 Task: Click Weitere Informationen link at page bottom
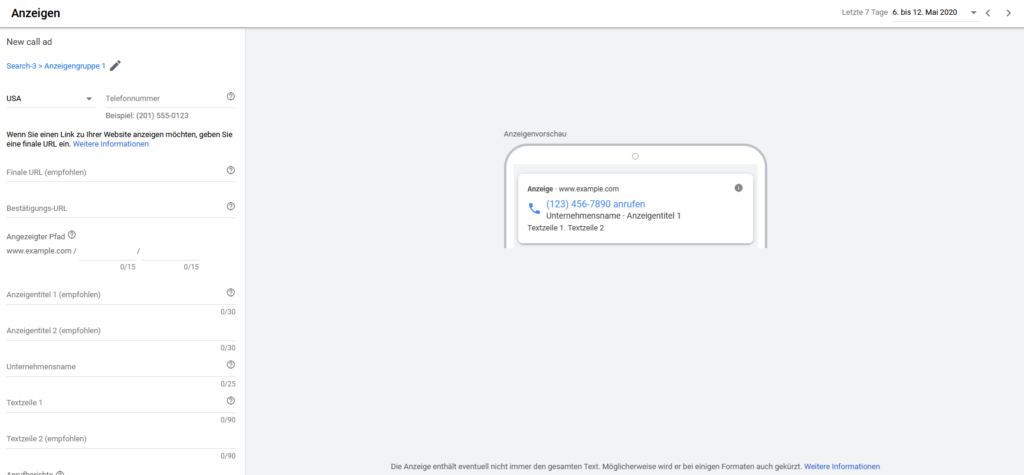point(842,467)
